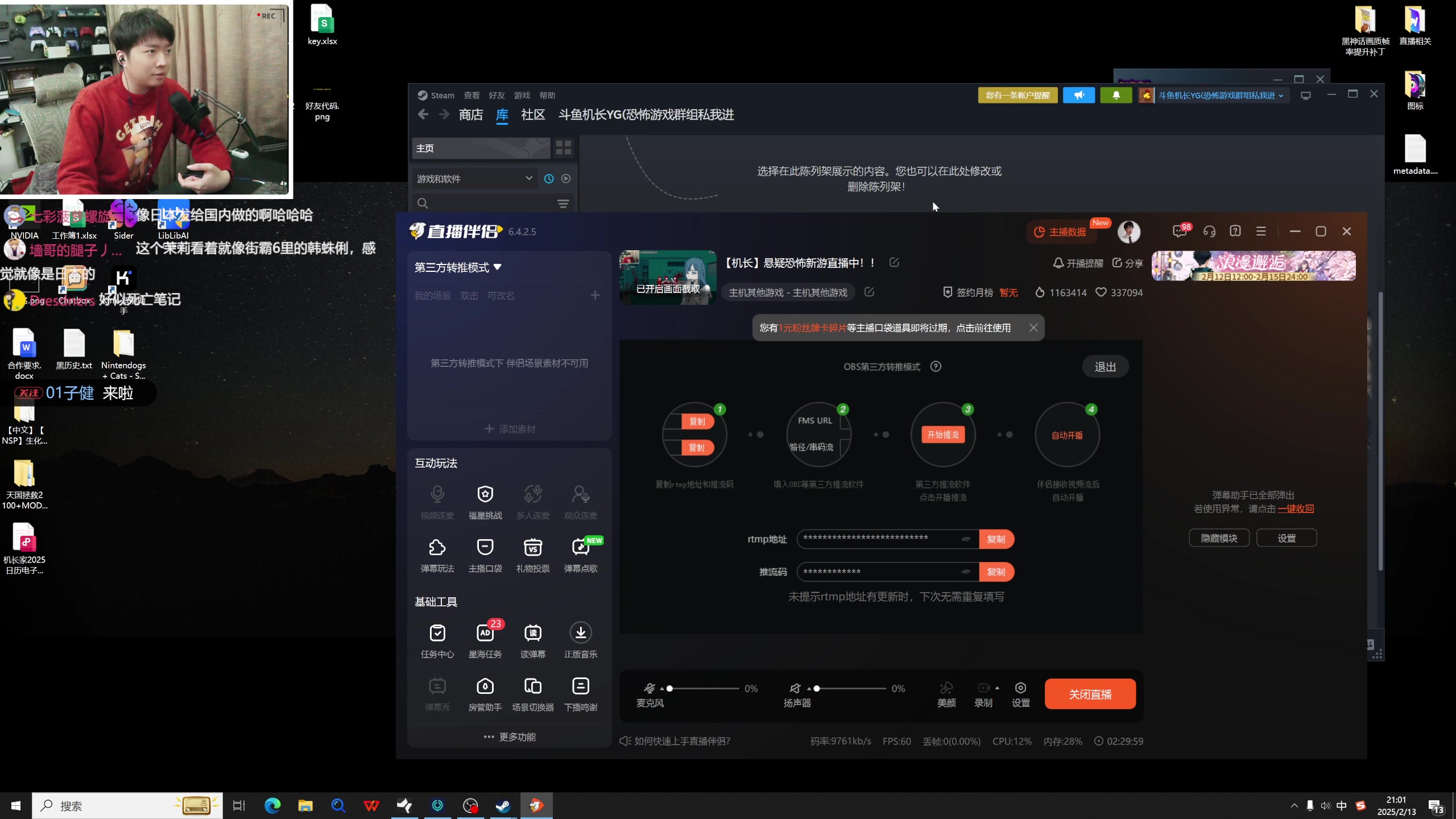Switch to Steam 商店 tab
Image resolution: width=1456 pixels, height=819 pixels.
coord(471,114)
